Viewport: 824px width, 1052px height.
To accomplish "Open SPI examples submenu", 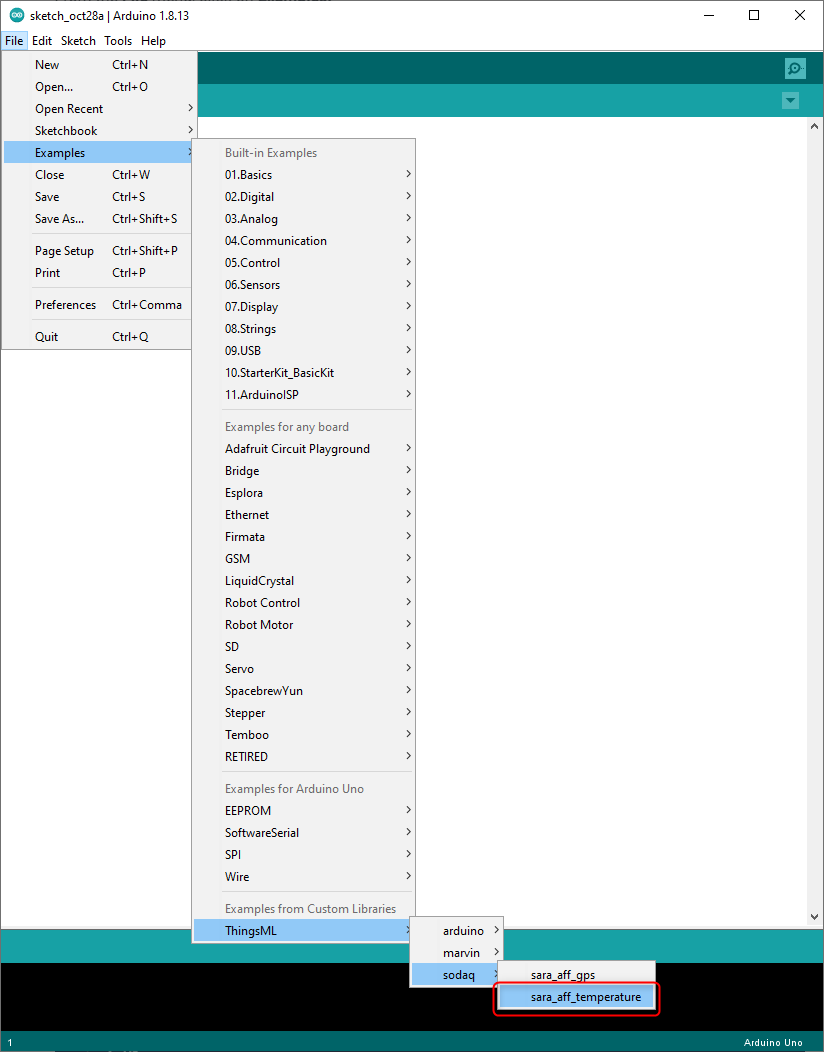I will (303, 855).
